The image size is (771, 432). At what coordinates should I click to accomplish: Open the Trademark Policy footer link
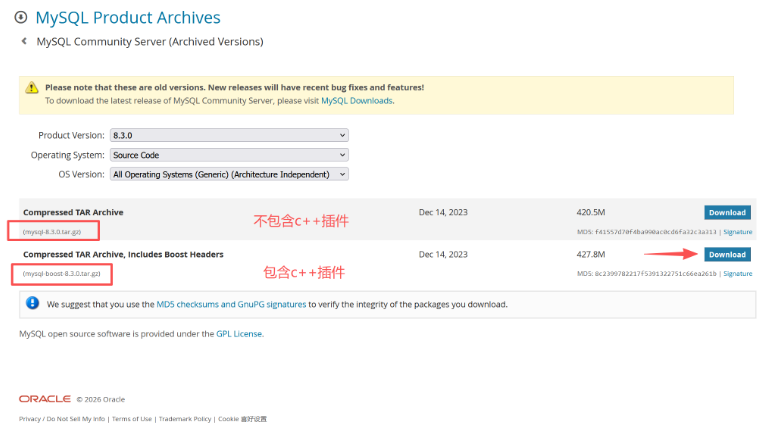(185, 419)
